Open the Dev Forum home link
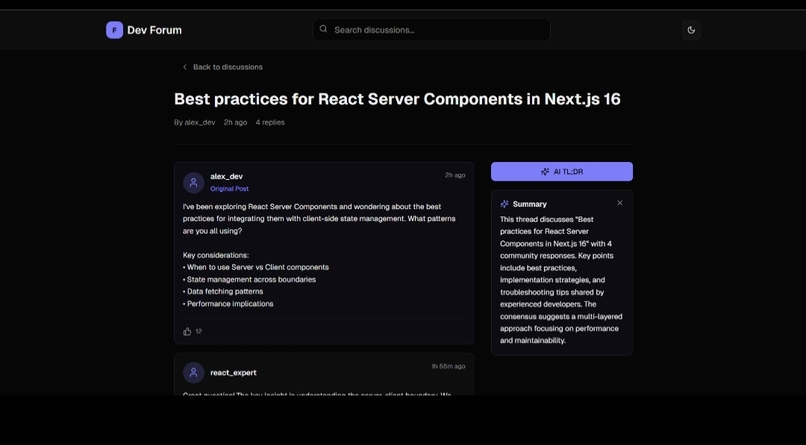Viewport: 806px width, 445px height. (x=144, y=30)
